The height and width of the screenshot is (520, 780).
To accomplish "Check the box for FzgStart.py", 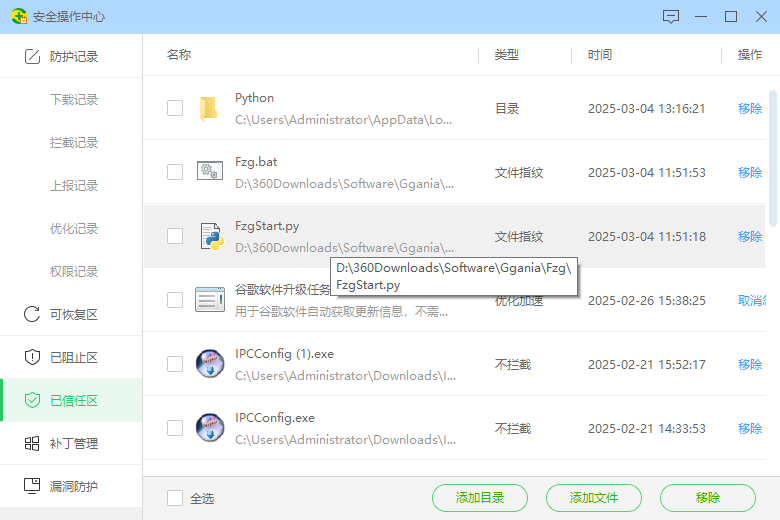I will click(x=175, y=236).
